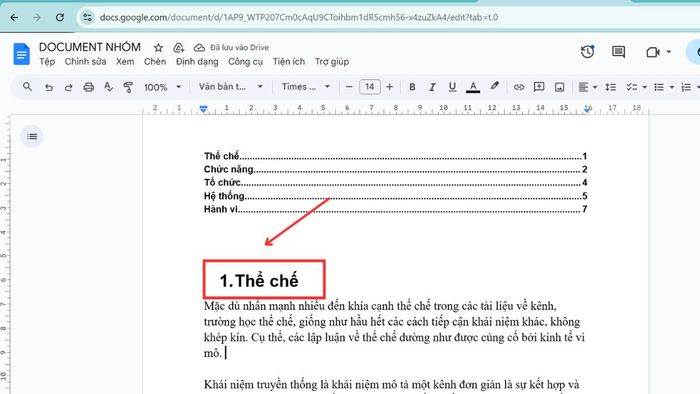Image resolution: width=700 pixels, height=394 pixels.
Task: Click the paragraph starting 'Mặc dù nhấn mạnh'
Action: tap(394, 329)
